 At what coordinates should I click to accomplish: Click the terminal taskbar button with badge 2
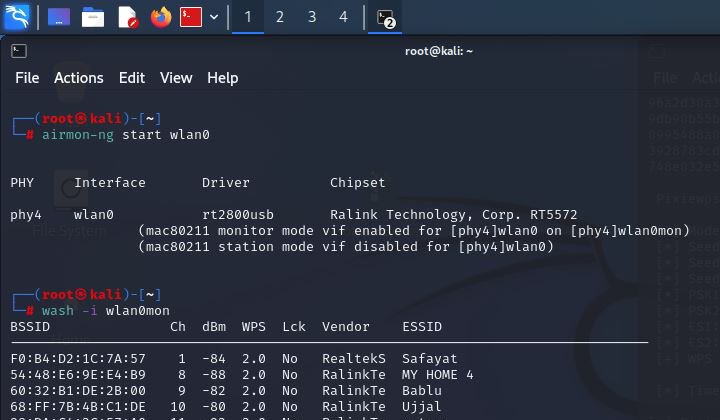click(x=385, y=18)
